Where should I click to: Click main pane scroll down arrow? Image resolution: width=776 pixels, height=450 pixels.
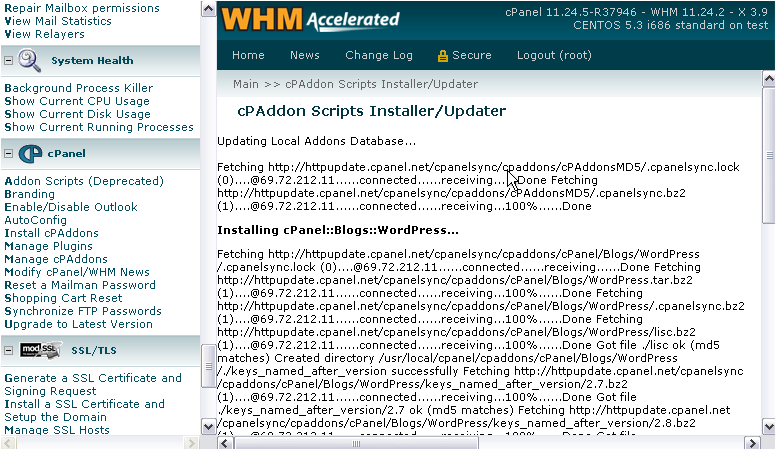tap(769, 426)
